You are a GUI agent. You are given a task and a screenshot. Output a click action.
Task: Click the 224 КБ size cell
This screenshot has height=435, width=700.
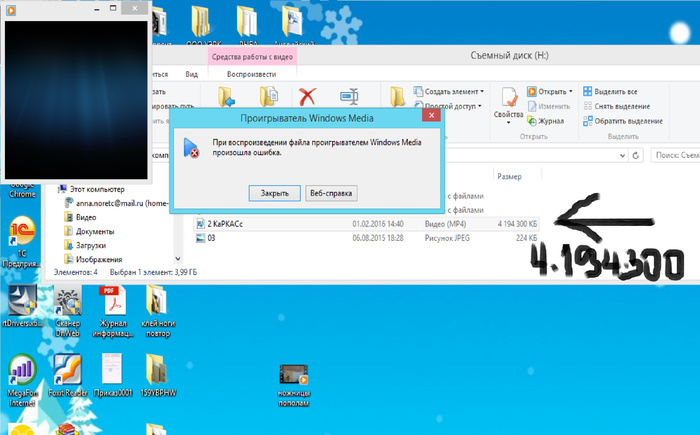526,238
